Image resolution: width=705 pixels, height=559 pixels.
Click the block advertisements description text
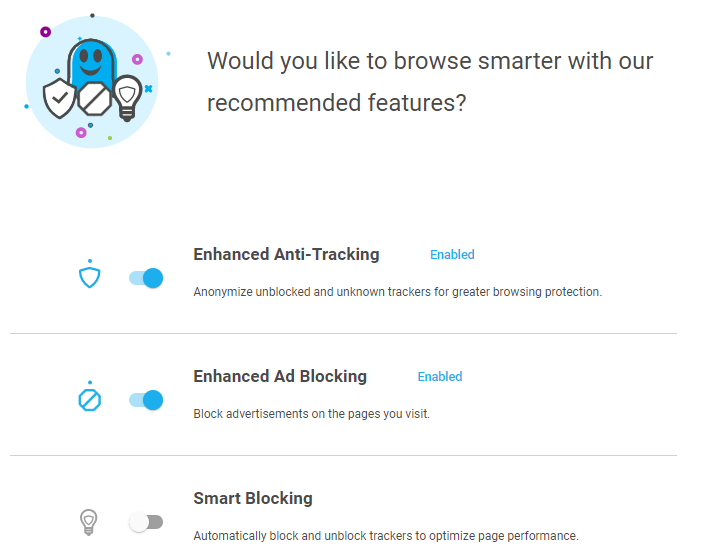click(x=311, y=413)
